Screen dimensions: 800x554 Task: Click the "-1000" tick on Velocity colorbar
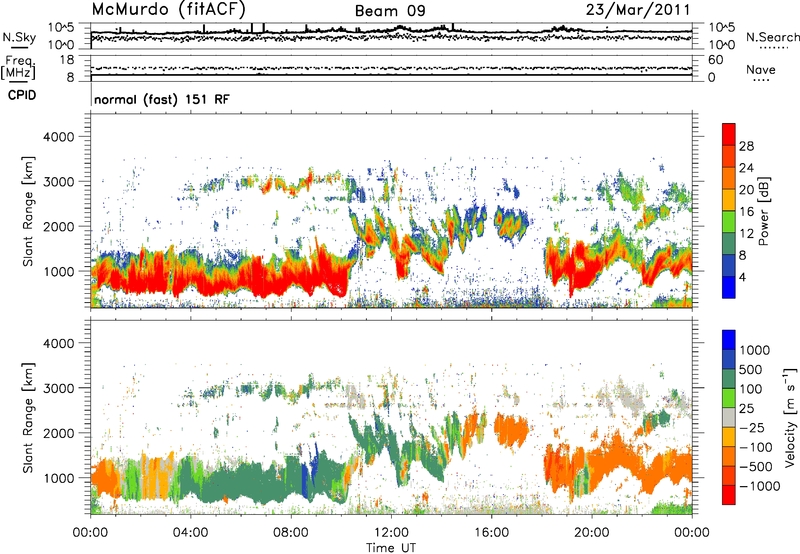point(760,486)
